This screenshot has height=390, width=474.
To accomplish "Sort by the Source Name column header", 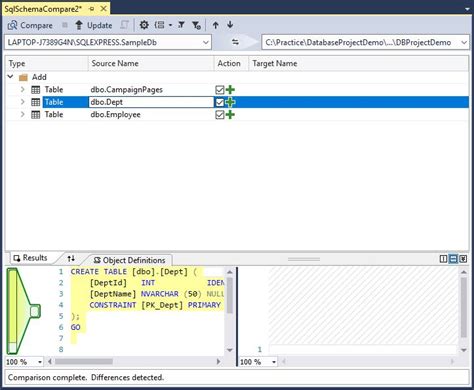I will click(x=151, y=63).
